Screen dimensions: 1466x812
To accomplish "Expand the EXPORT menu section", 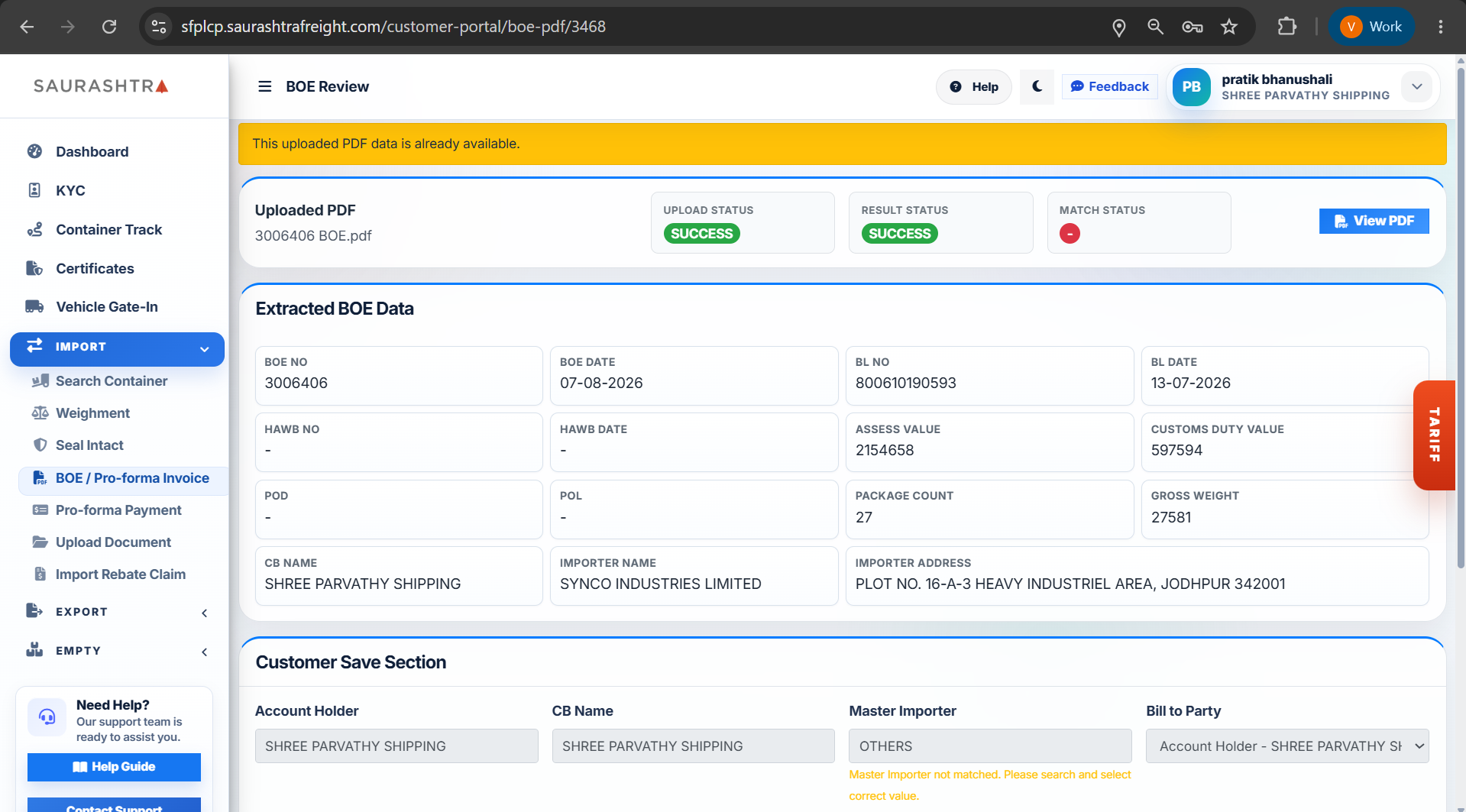I will click(117, 611).
